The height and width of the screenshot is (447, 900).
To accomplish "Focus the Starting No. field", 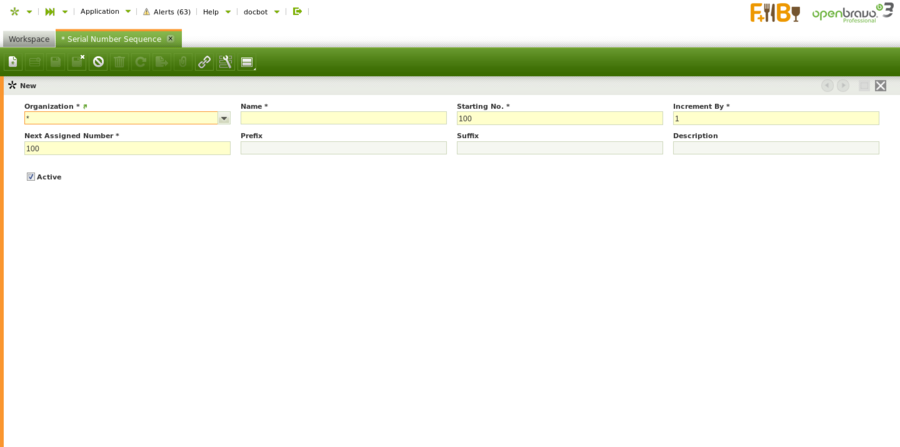I will pyautogui.click(x=559, y=118).
